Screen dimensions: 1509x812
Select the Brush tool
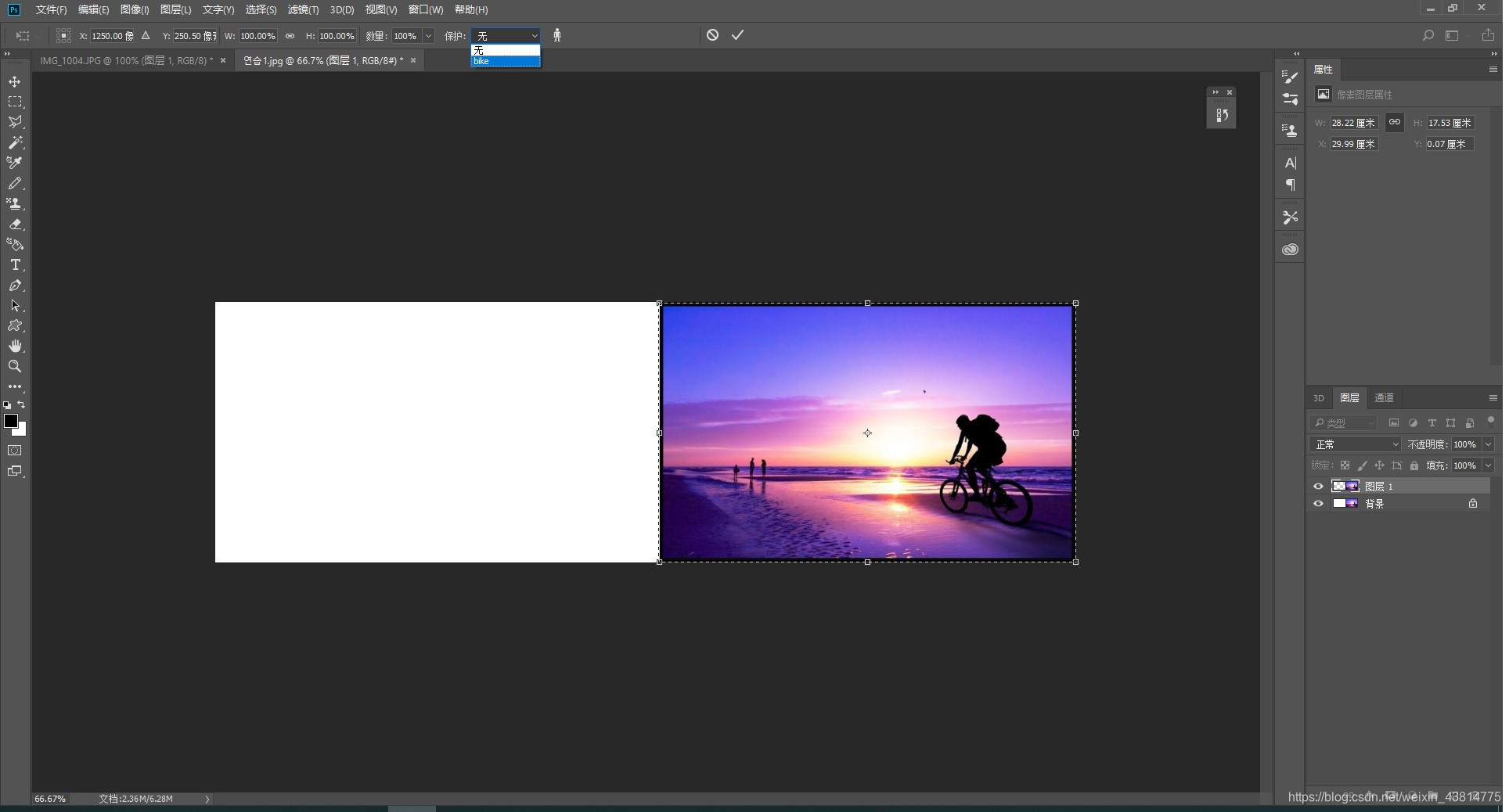click(15, 183)
